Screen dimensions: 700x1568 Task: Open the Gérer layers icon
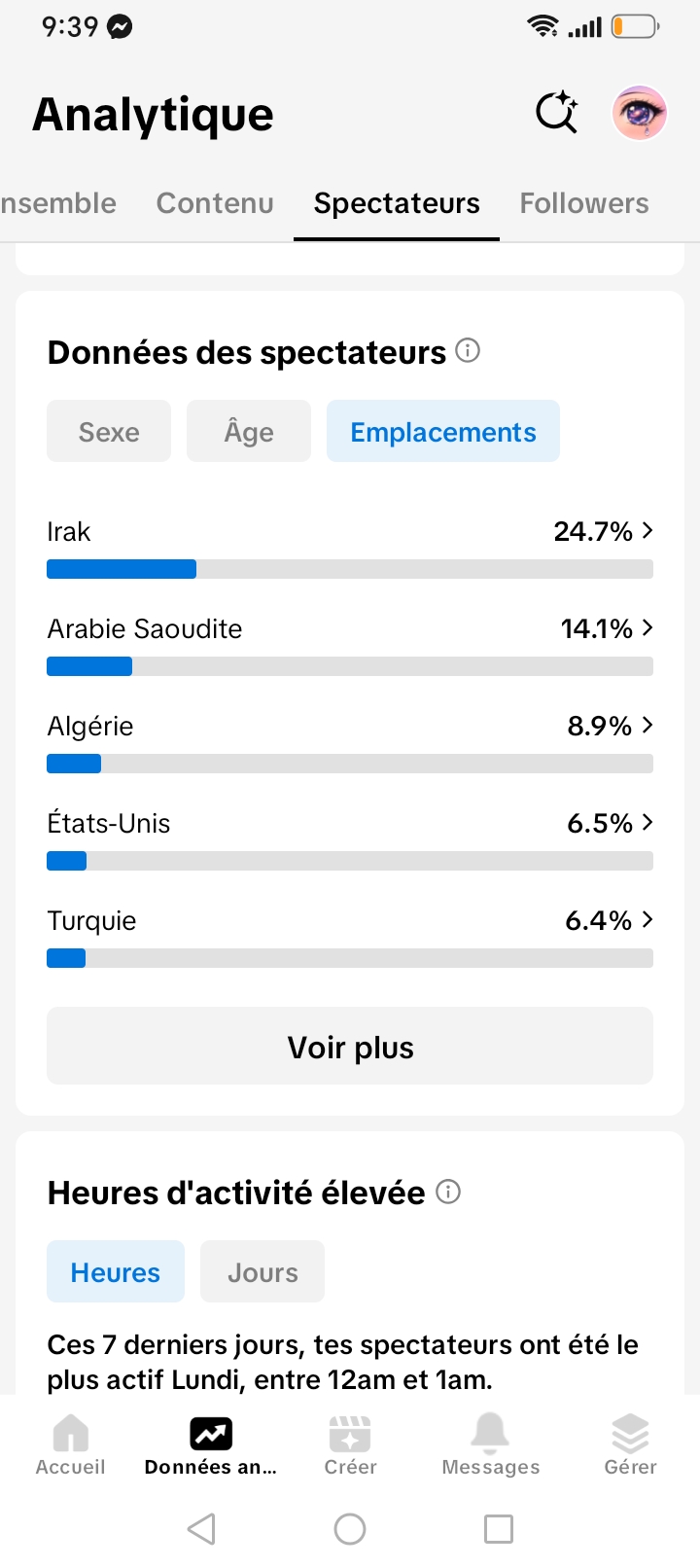pos(630,1433)
